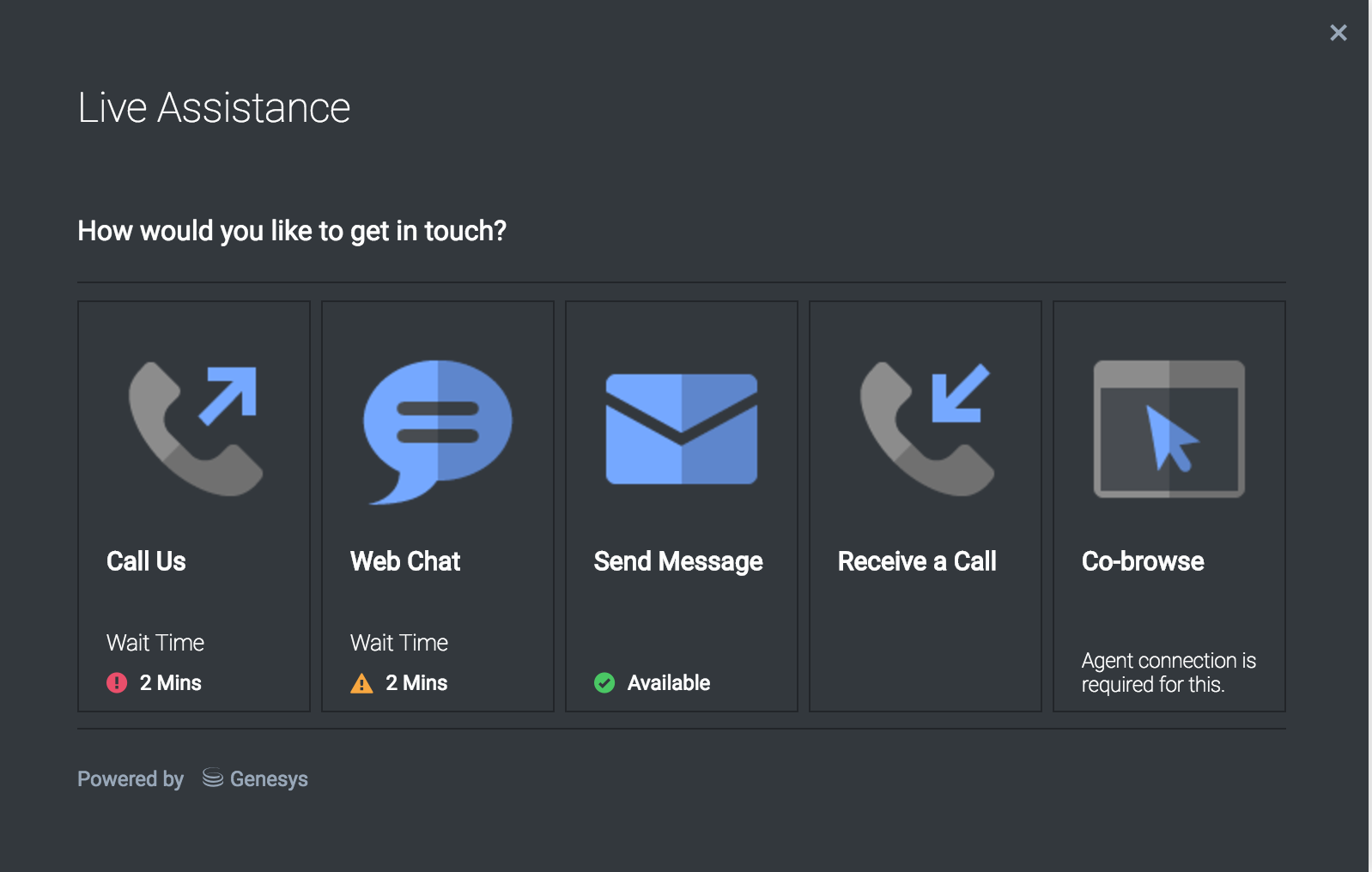Click the Web Chat 2 Mins wait text
1372x872 pixels.
(416, 683)
